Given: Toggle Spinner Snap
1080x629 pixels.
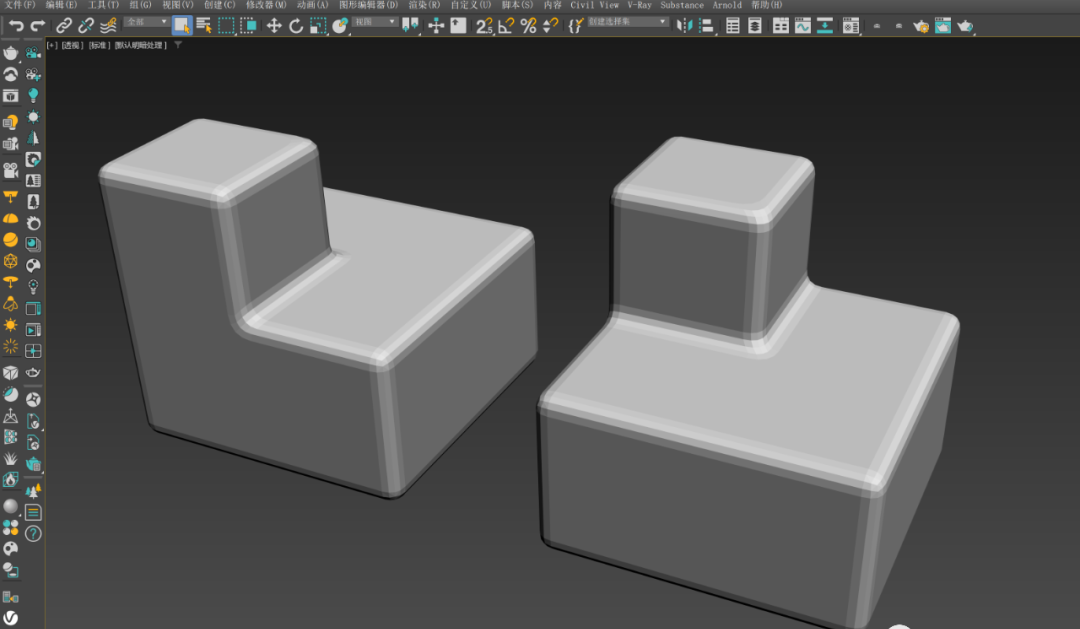Looking at the screenshot, I should coord(550,25).
